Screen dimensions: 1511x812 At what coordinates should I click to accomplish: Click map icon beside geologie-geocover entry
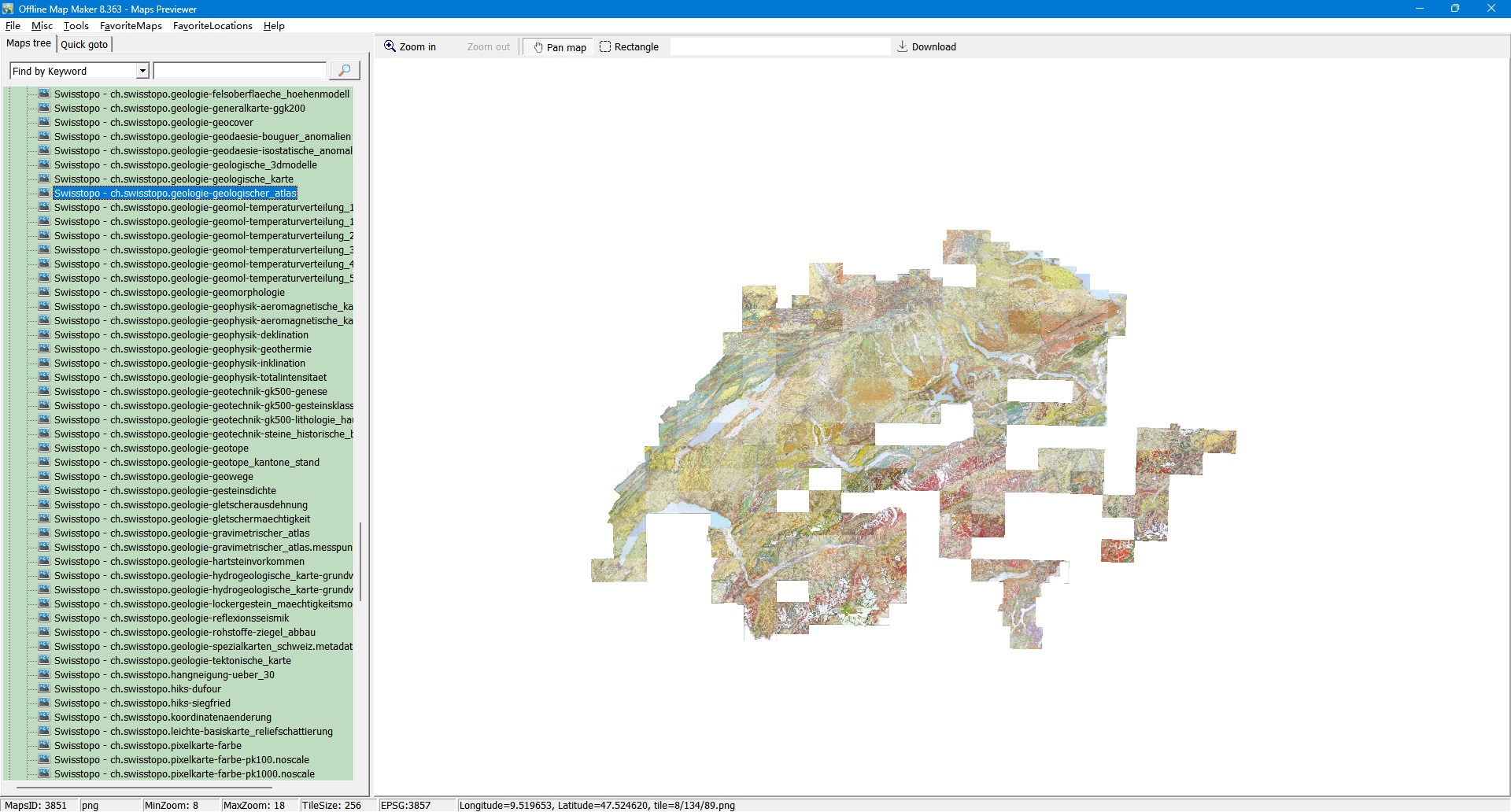(x=45, y=123)
